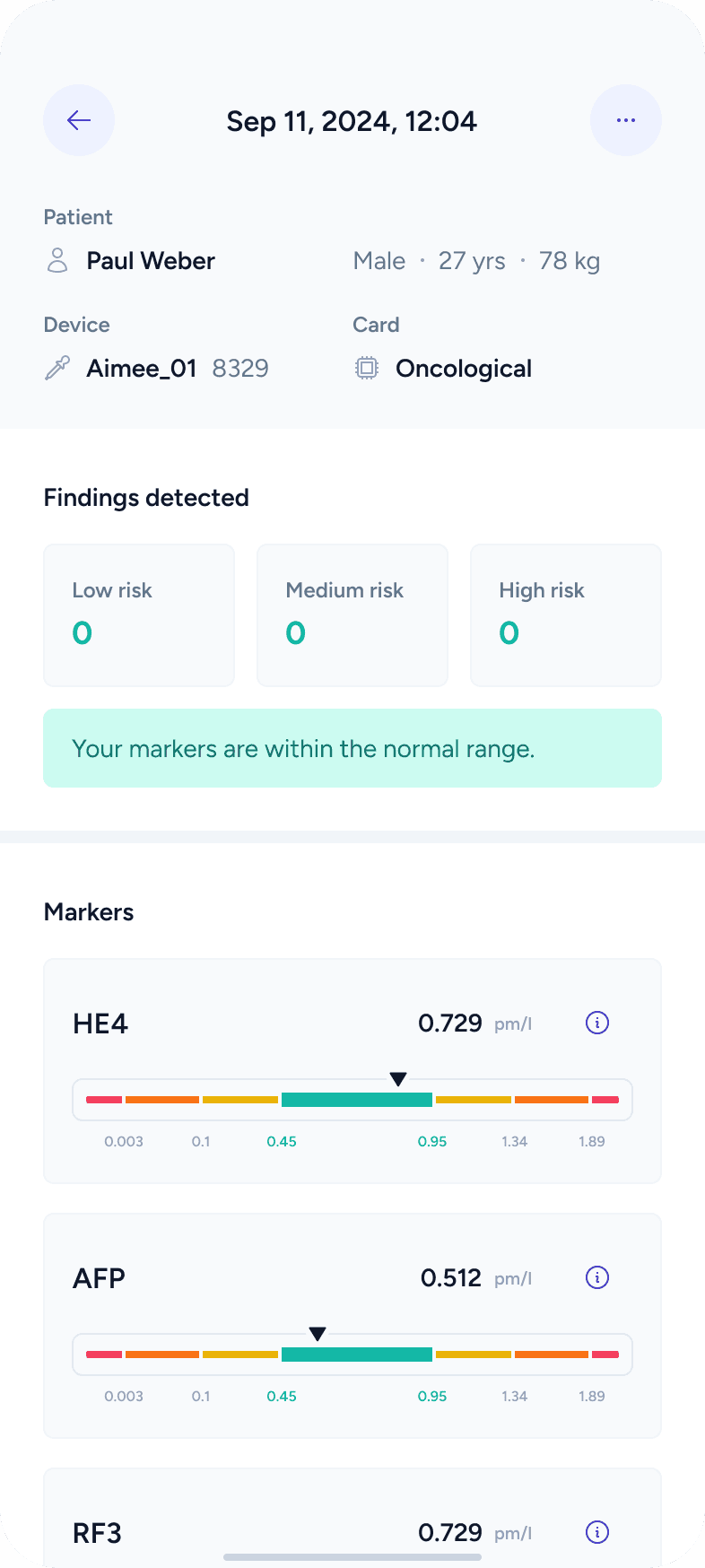Open RF3 marker info icon

tap(597, 1532)
